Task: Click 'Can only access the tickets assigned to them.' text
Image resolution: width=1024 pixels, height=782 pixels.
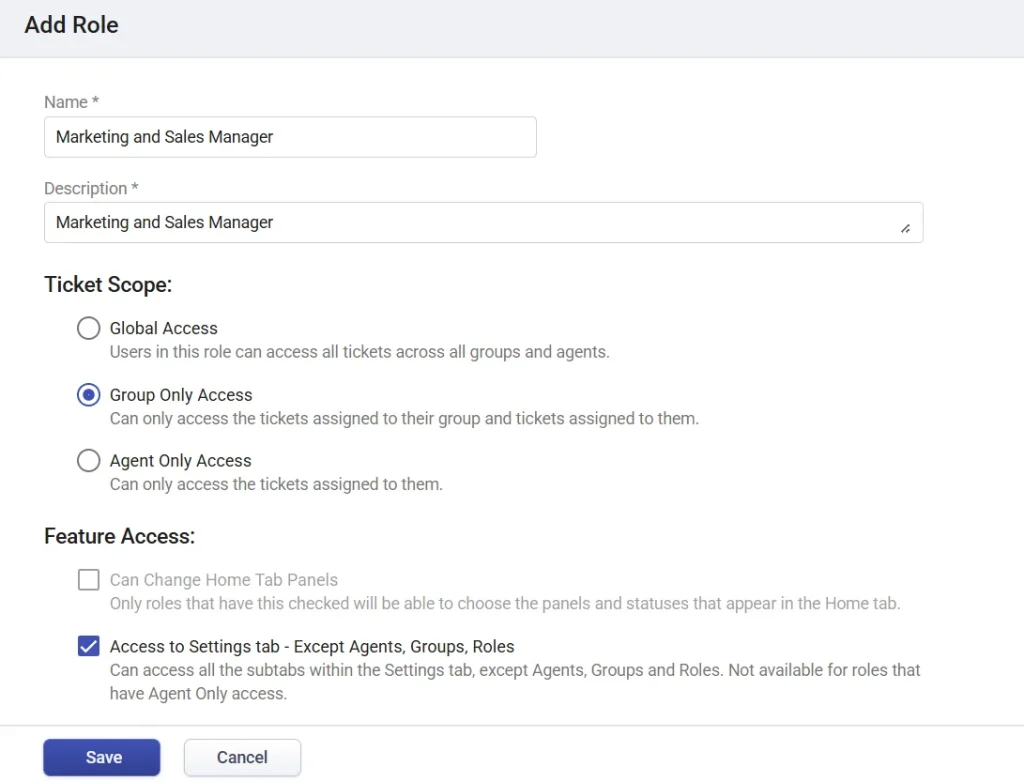Action: (x=276, y=484)
